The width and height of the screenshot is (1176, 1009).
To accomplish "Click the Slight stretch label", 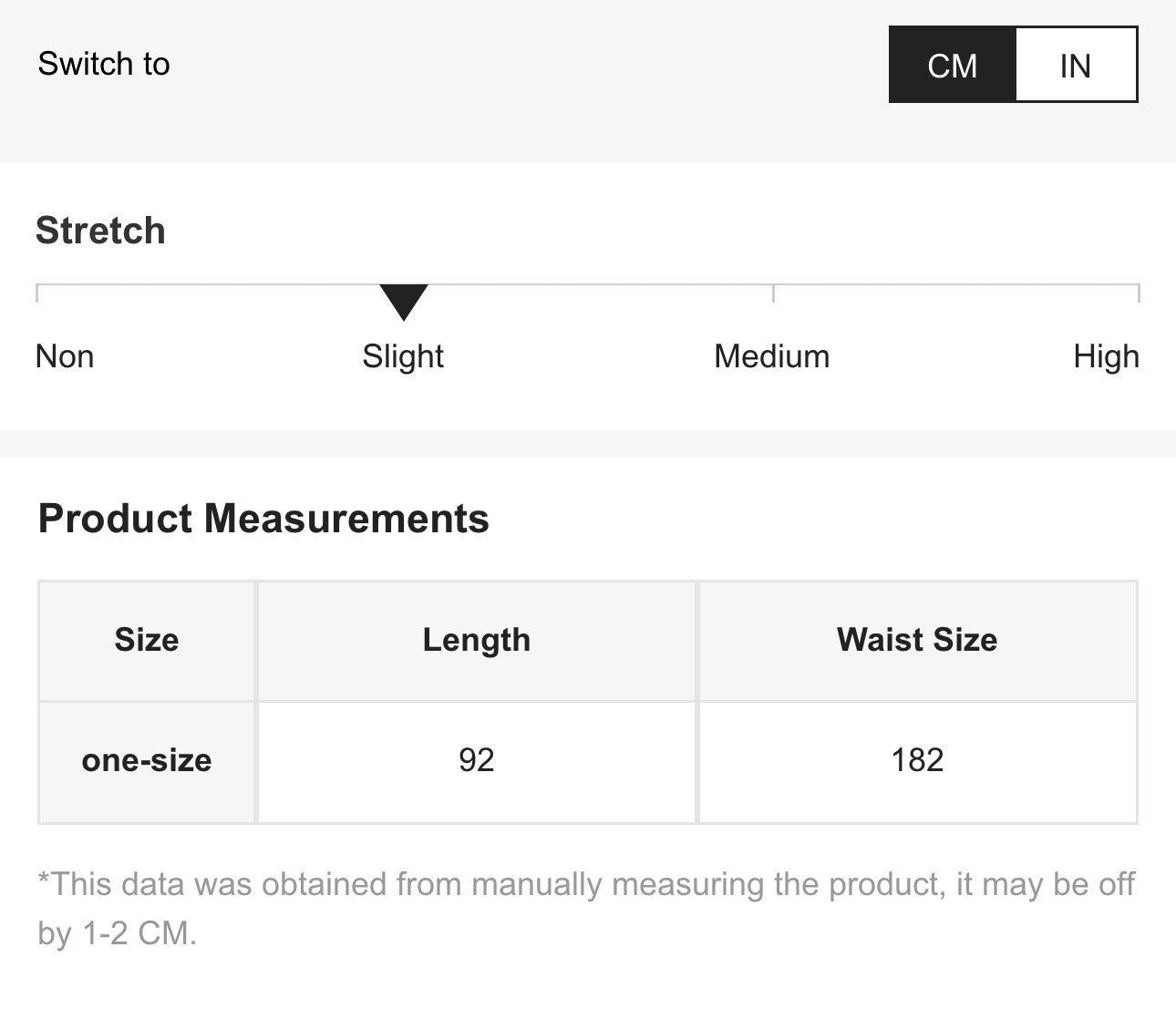I will [403, 356].
